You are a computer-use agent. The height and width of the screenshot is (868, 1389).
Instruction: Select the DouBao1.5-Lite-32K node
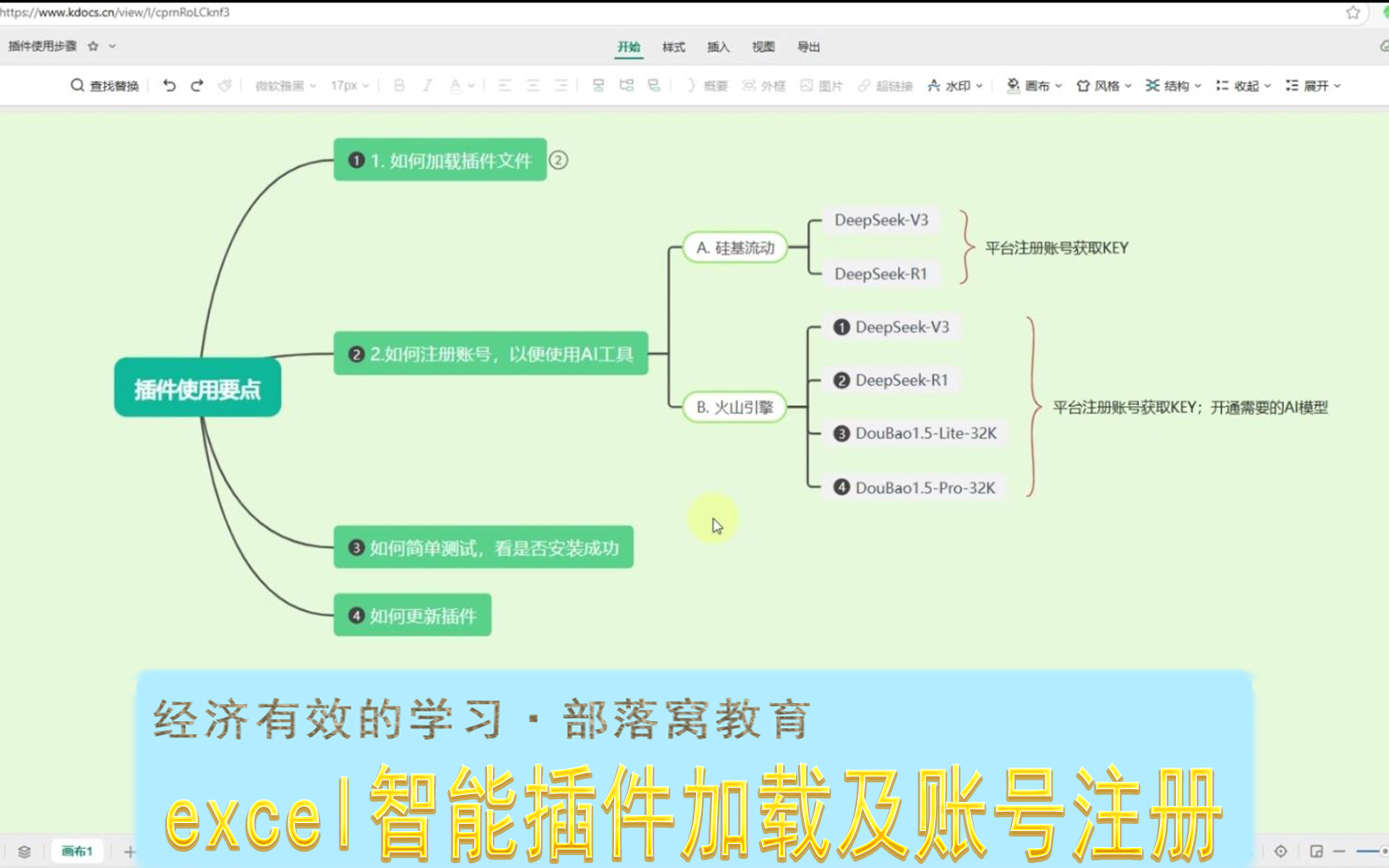pos(915,433)
